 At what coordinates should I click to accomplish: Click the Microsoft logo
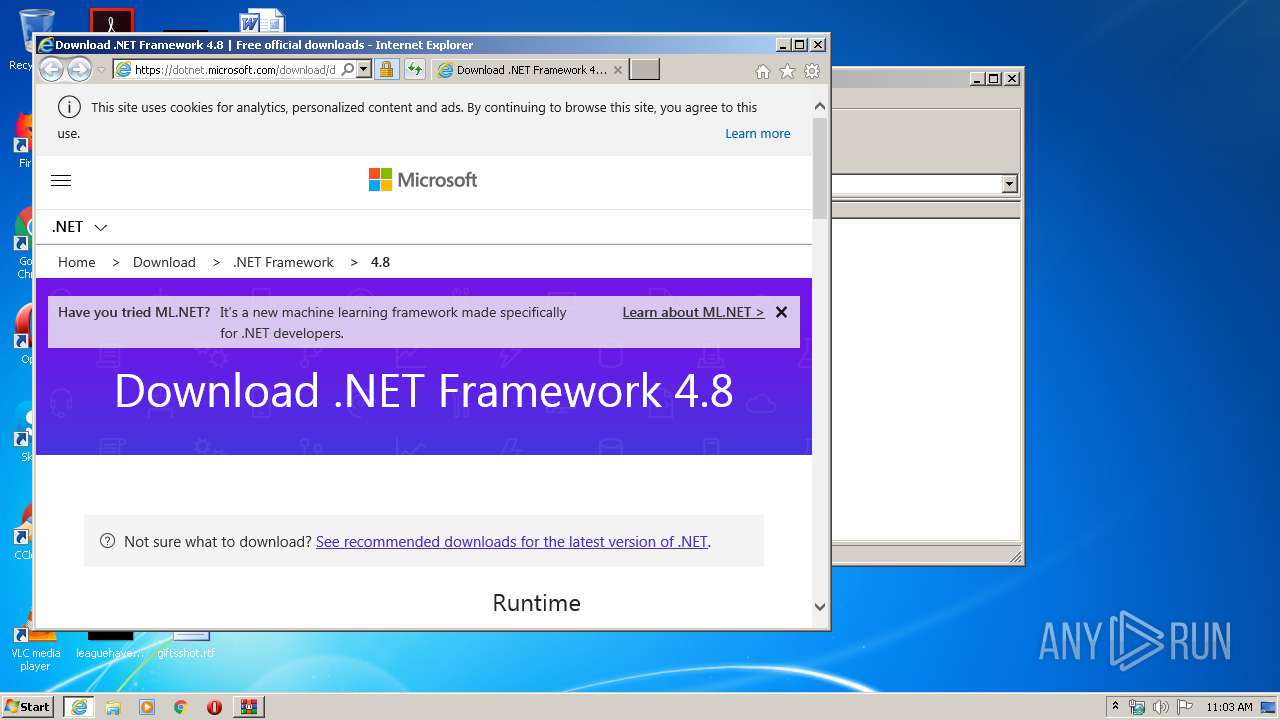click(x=423, y=180)
